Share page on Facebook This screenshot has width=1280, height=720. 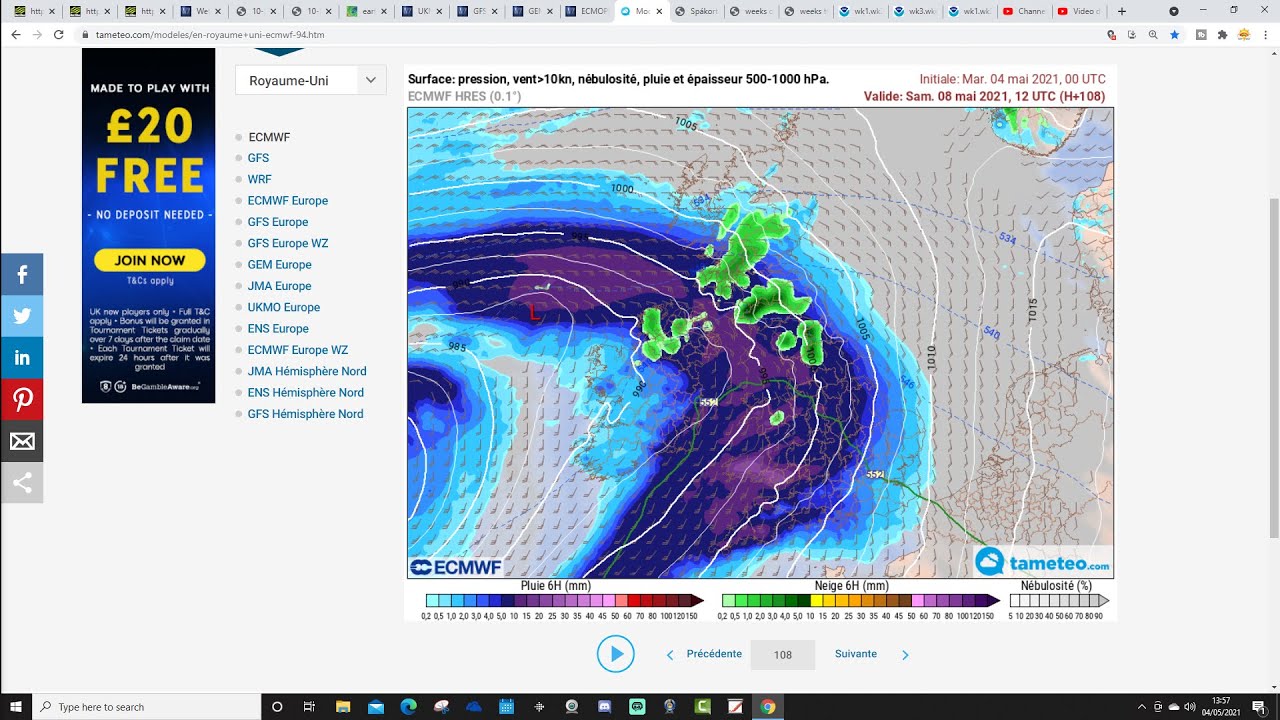pos(22,274)
